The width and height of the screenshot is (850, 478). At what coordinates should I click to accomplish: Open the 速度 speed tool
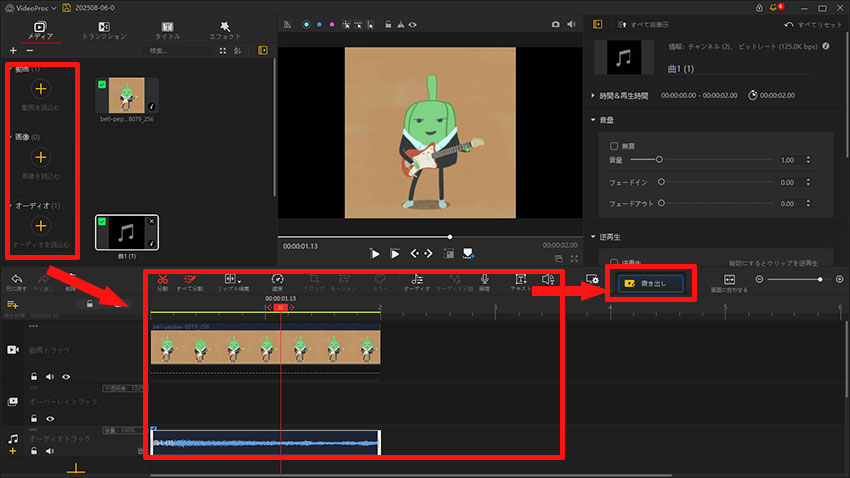click(x=277, y=282)
